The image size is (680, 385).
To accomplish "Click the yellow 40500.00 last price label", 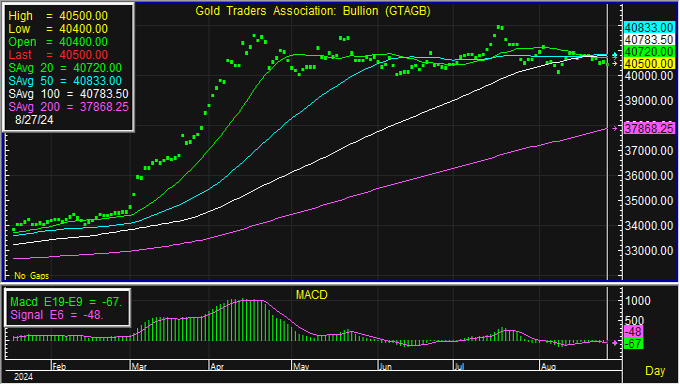I will [649, 63].
